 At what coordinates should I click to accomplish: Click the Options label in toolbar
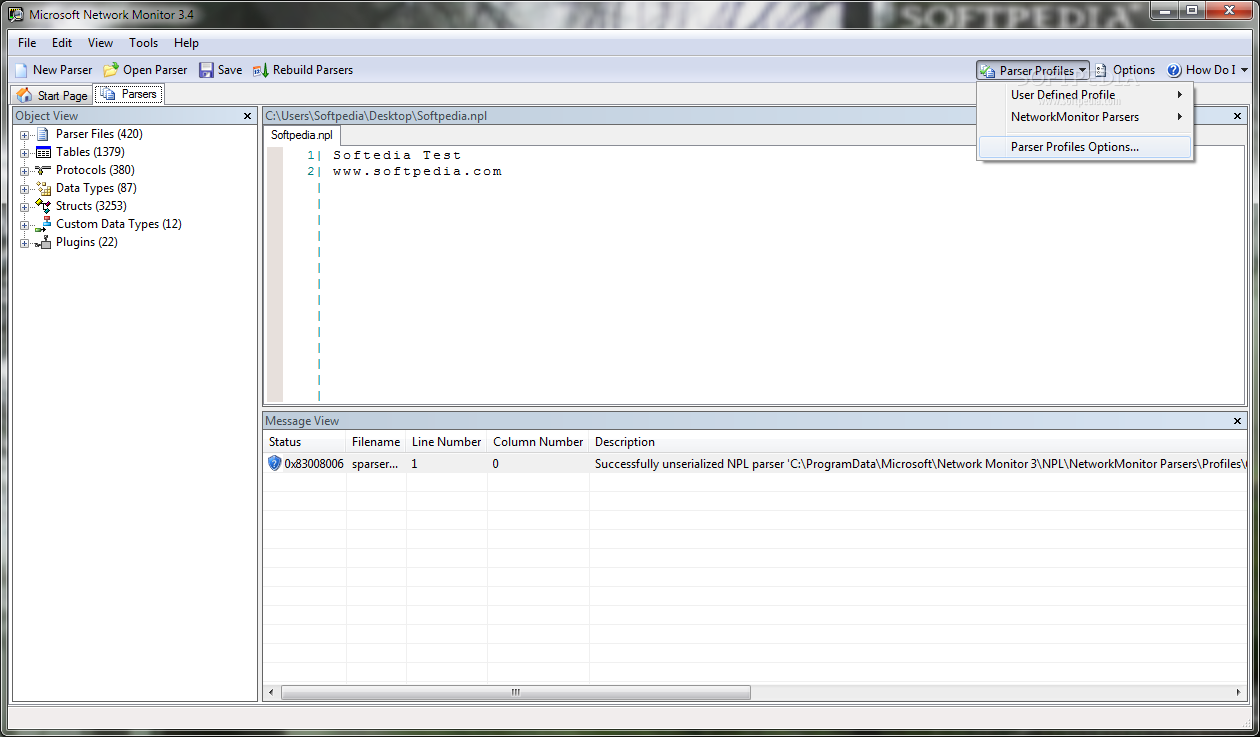coord(1134,70)
